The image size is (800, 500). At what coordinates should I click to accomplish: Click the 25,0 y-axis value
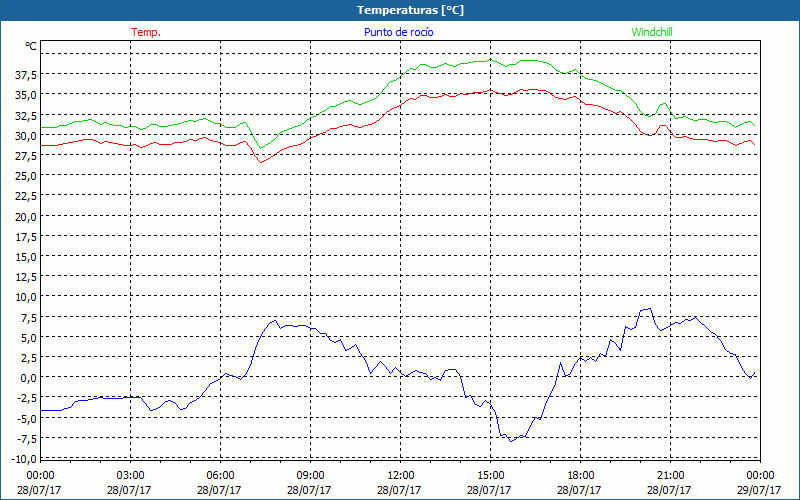click(x=26, y=176)
